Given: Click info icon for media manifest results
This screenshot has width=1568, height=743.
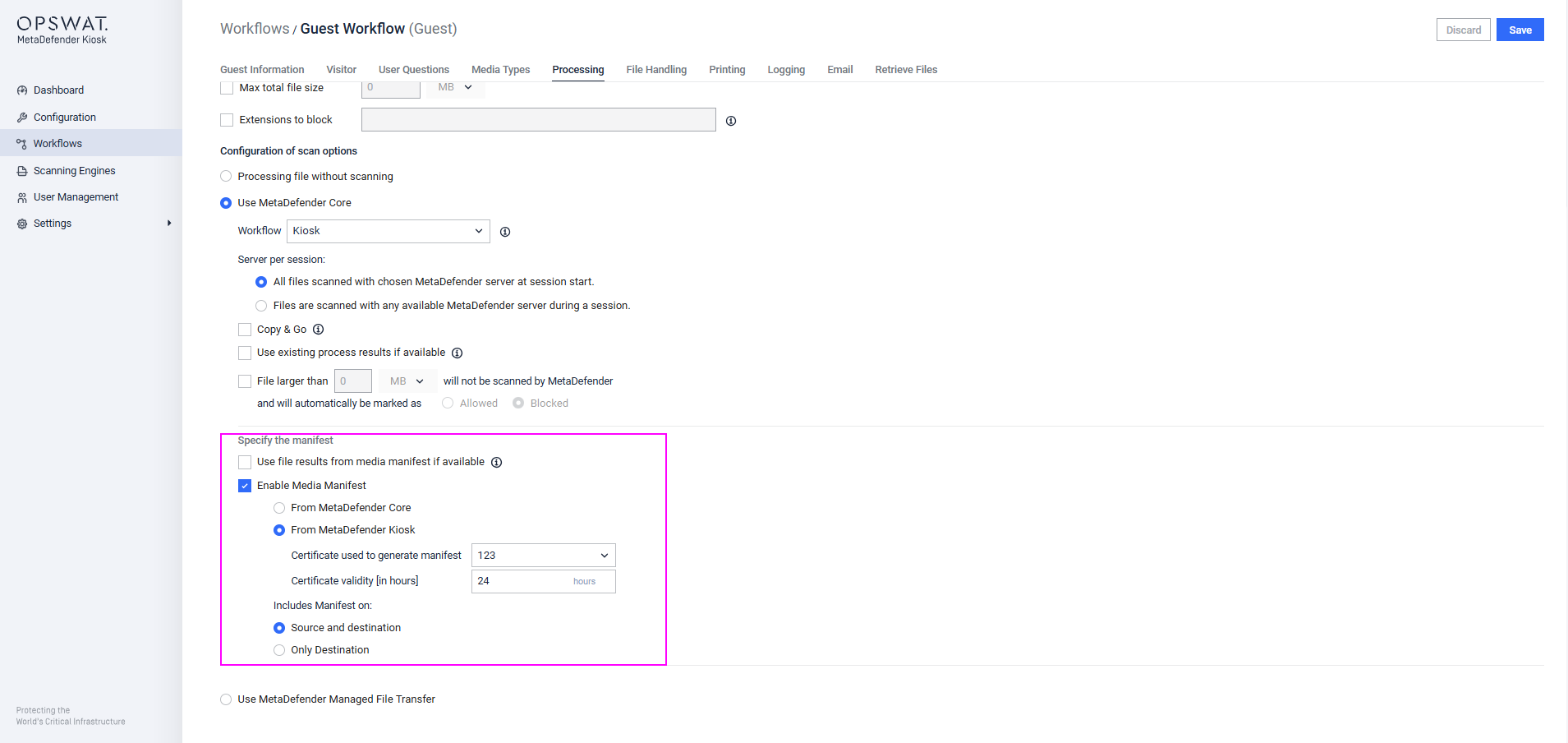Looking at the screenshot, I should [497, 462].
